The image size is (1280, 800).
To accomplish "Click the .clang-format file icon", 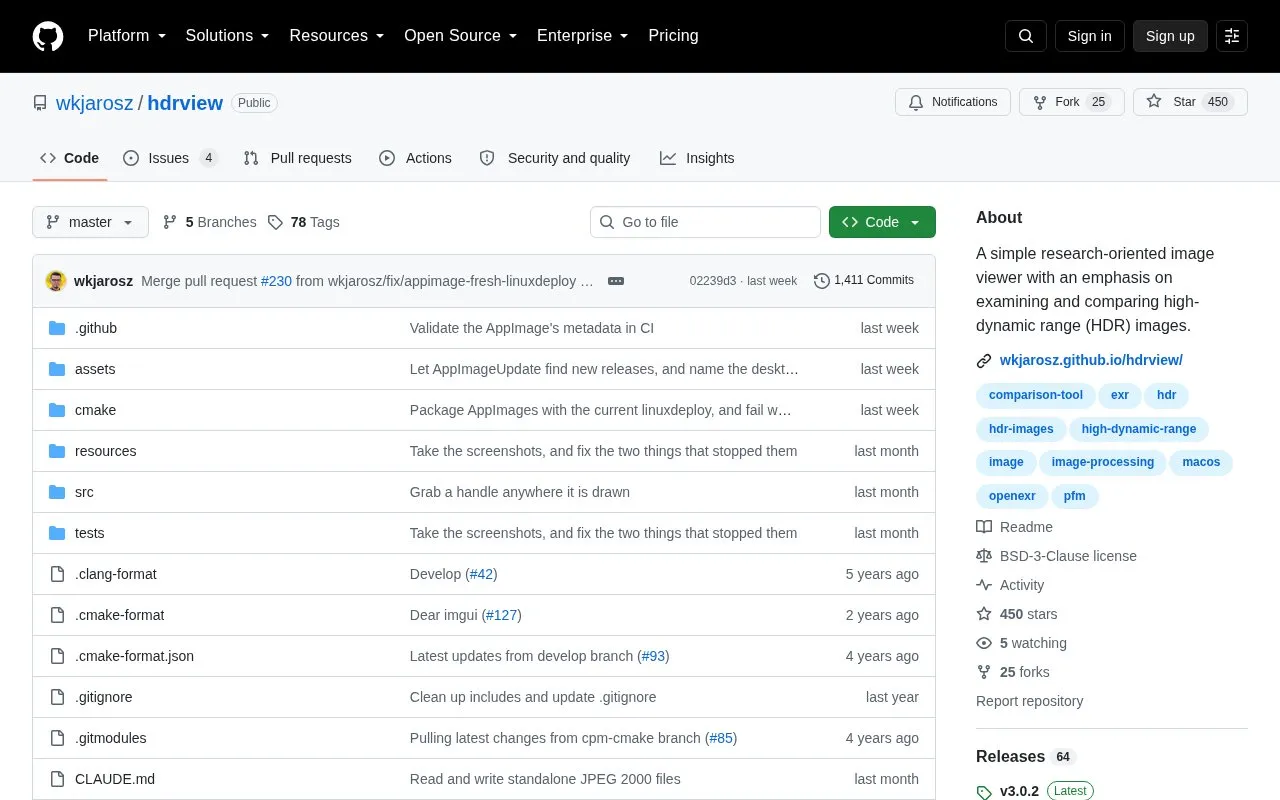I will click(x=57, y=574).
